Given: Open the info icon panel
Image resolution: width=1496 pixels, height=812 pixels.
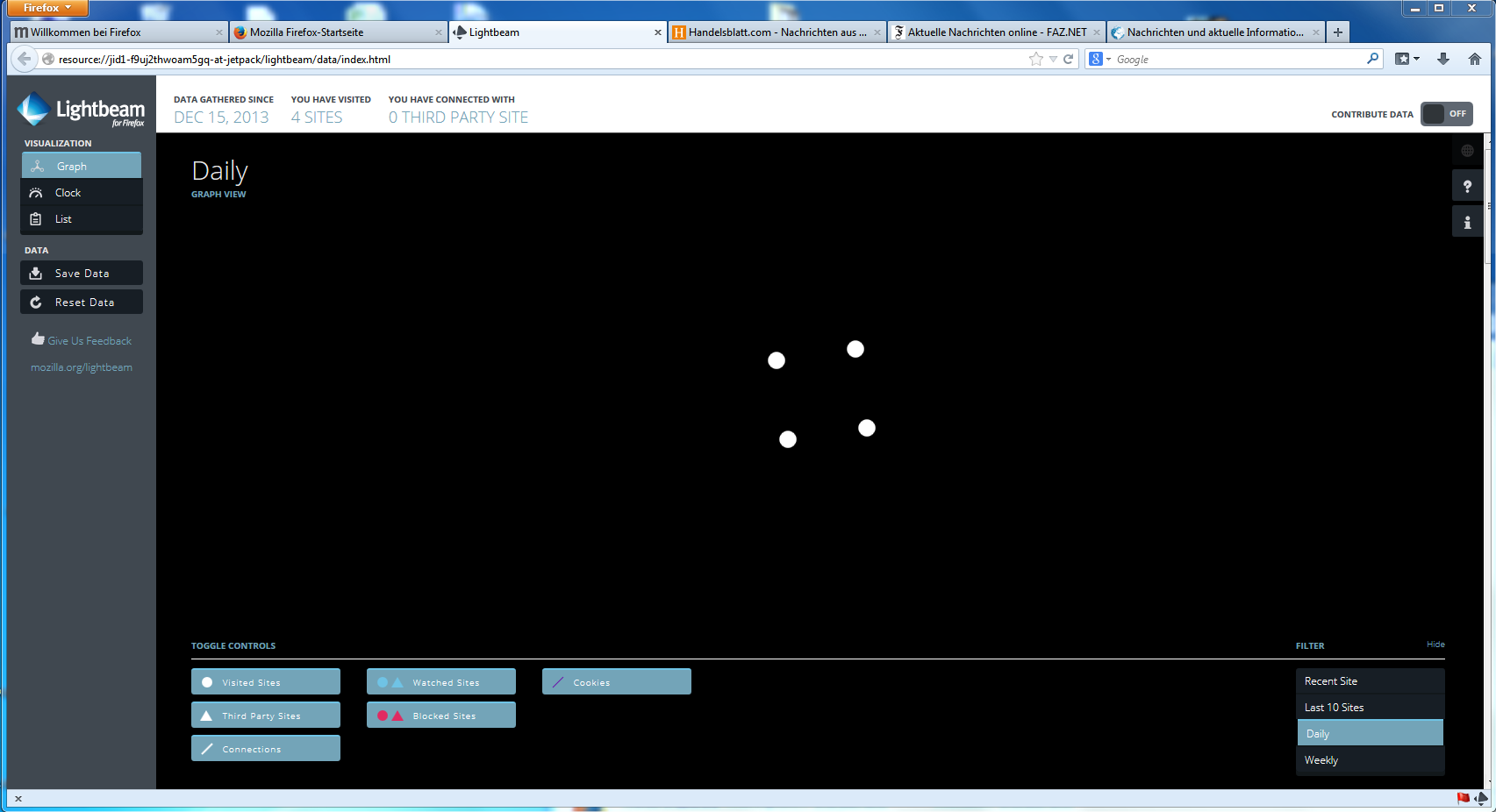Looking at the screenshot, I should pyautogui.click(x=1467, y=222).
